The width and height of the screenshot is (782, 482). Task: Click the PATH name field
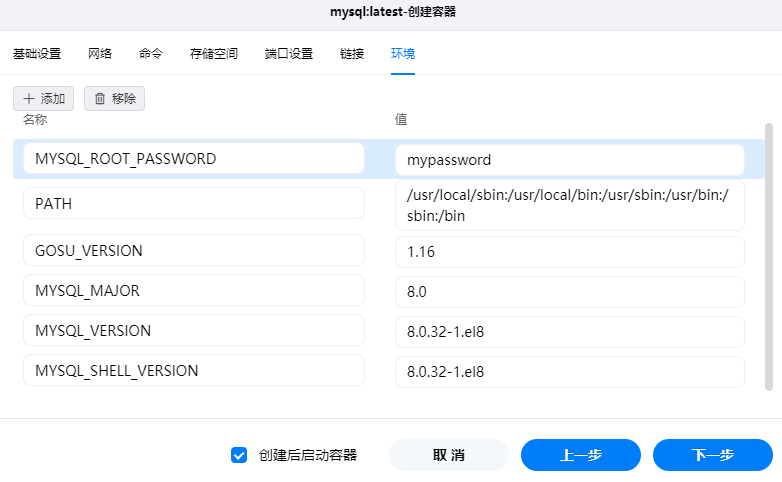[x=194, y=203]
